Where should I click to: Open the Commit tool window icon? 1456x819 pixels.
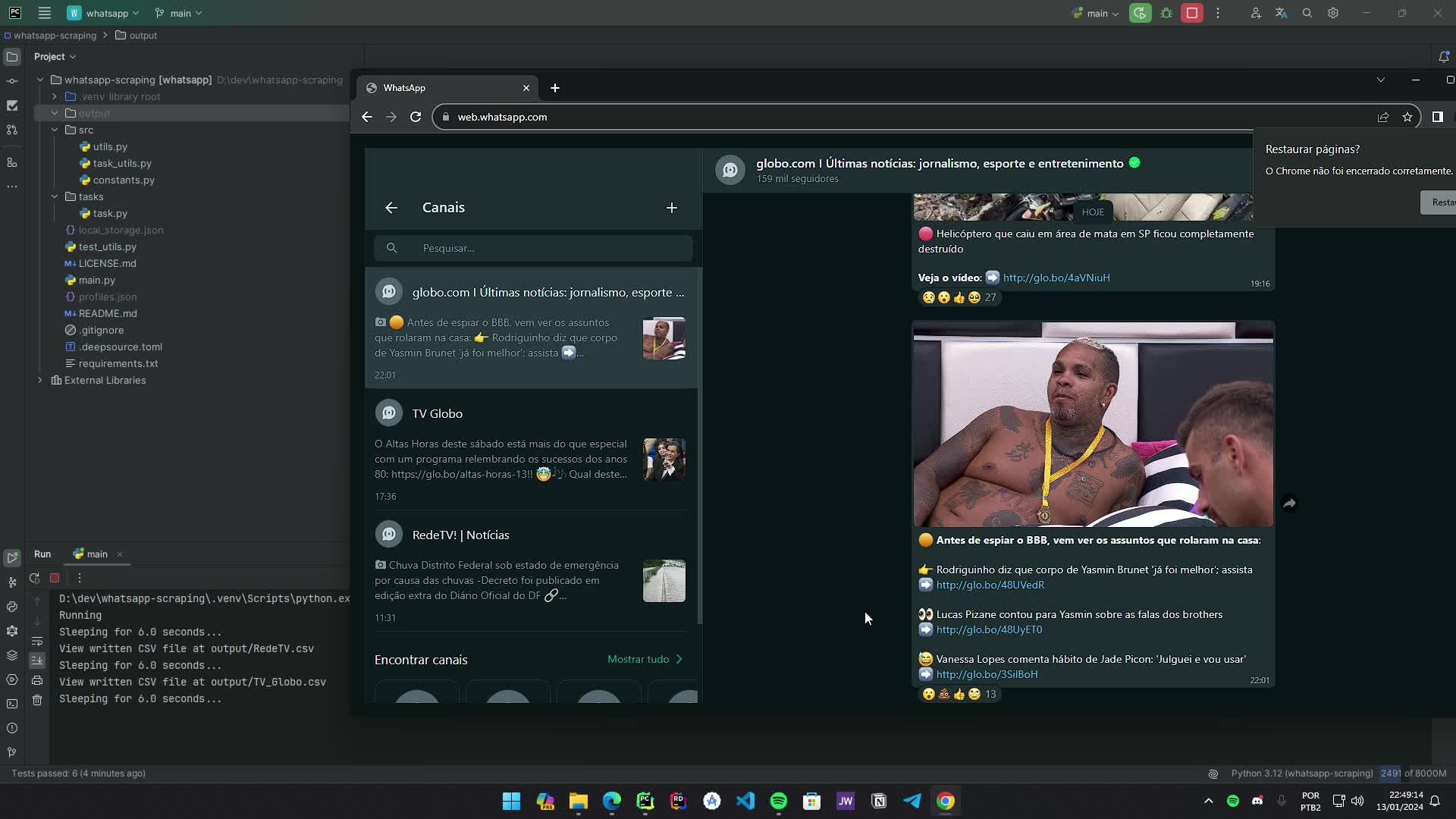pos(12,81)
